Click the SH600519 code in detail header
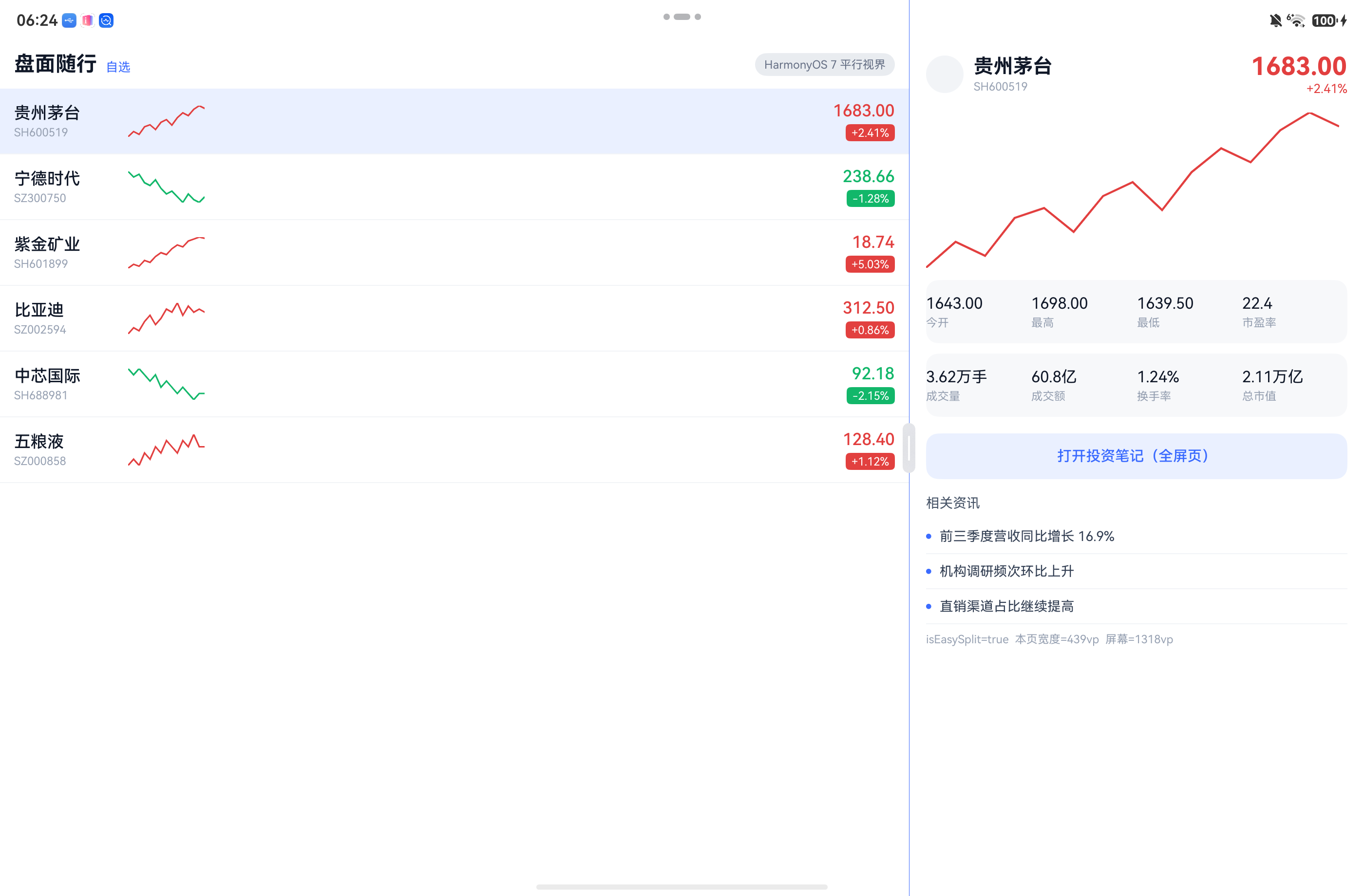Viewport: 1364px width, 896px height. [1000, 87]
